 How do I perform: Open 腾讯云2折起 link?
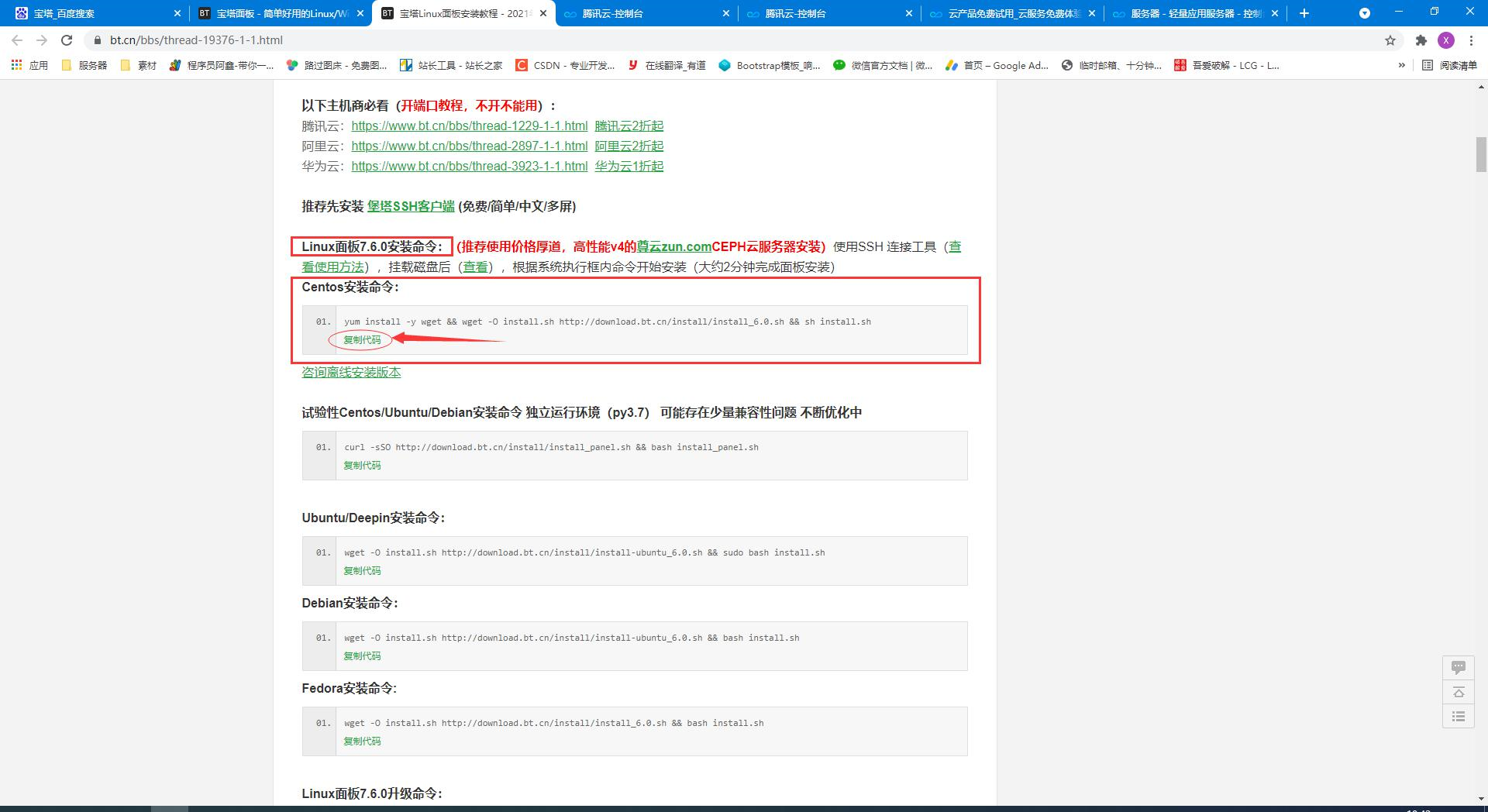[x=629, y=126]
